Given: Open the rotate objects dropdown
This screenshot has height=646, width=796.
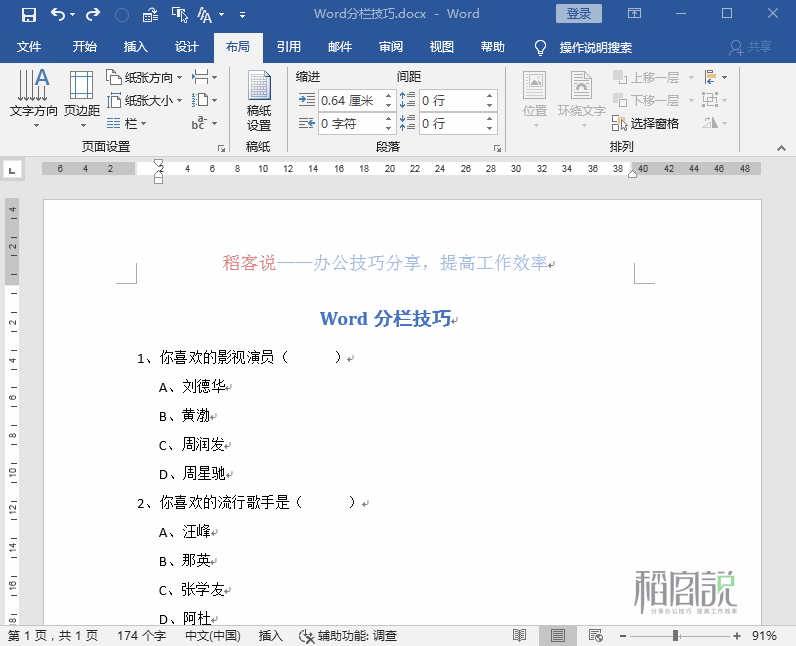Looking at the screenshot, I should (x=715, y=123).
